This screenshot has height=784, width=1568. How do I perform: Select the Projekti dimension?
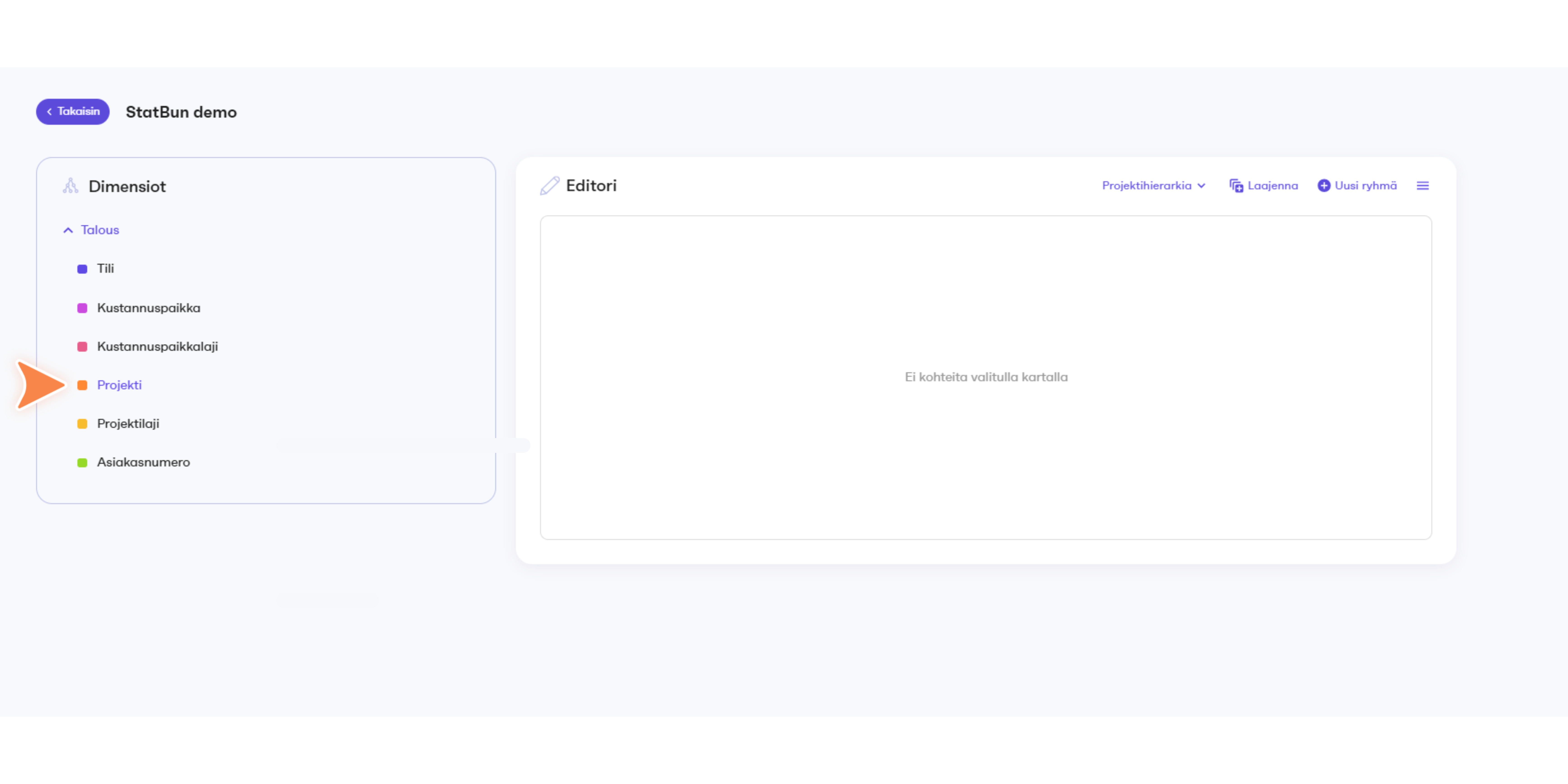[119, 385]
